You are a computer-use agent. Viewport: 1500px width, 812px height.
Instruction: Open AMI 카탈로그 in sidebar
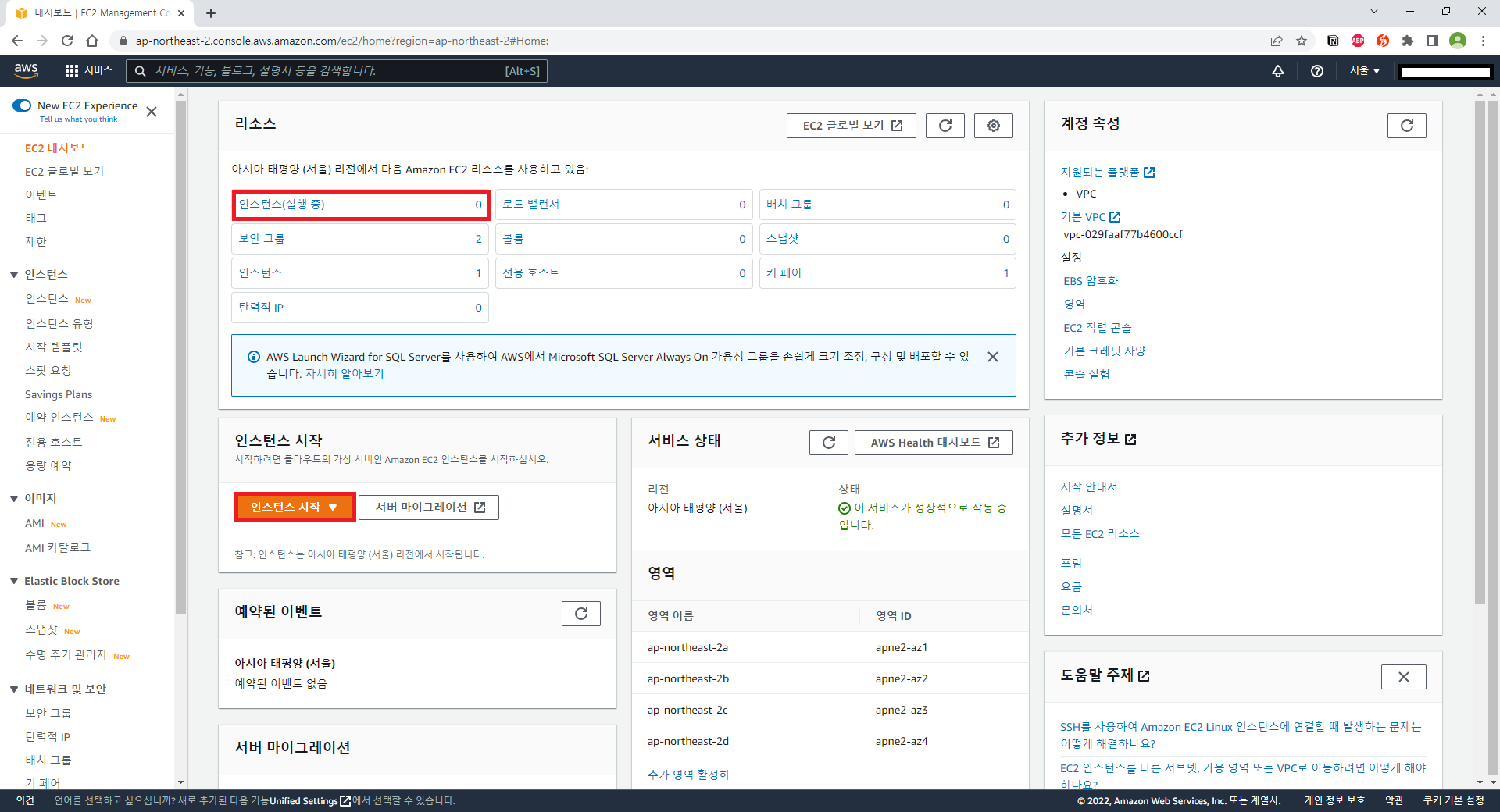pos(57,548)
